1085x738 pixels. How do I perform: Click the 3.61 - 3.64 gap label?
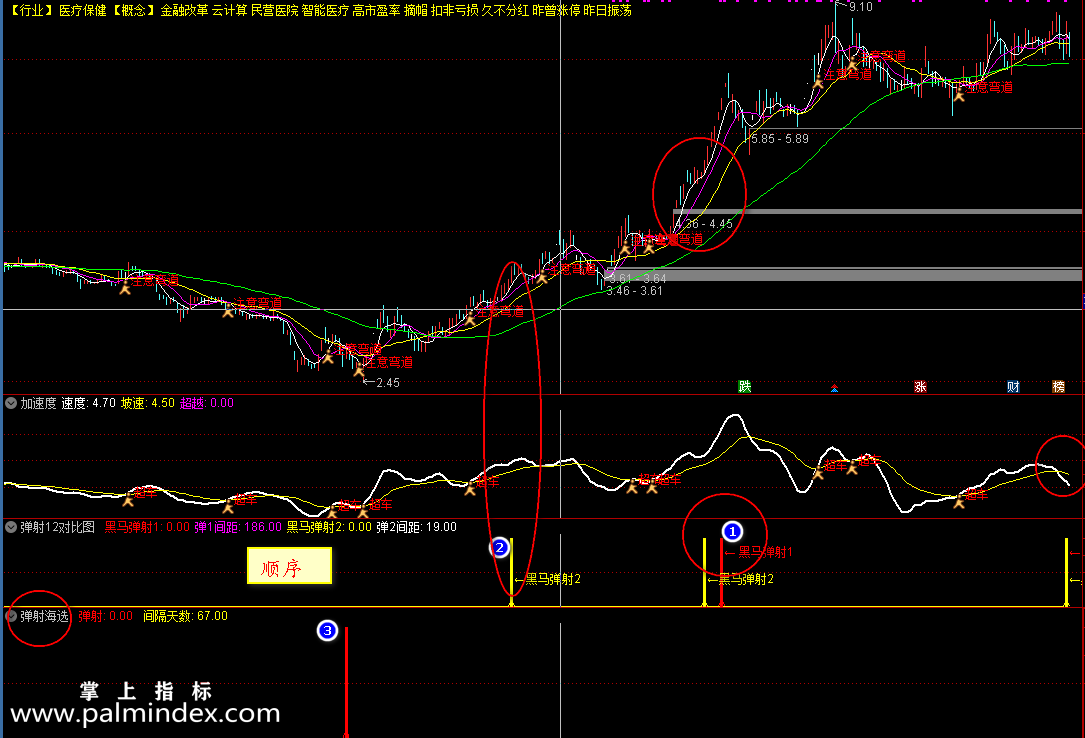pyautogui.click(x=637, y=279)
